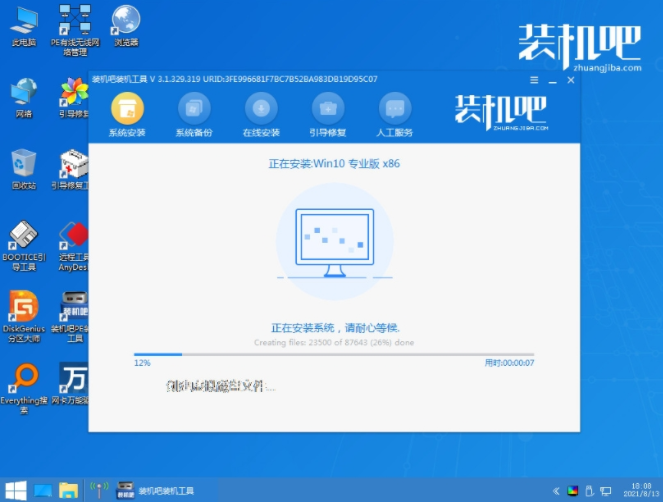Open the hamburger menu in title bar
The height and width of the screenshot is (504, 663).
click(534, 80)
